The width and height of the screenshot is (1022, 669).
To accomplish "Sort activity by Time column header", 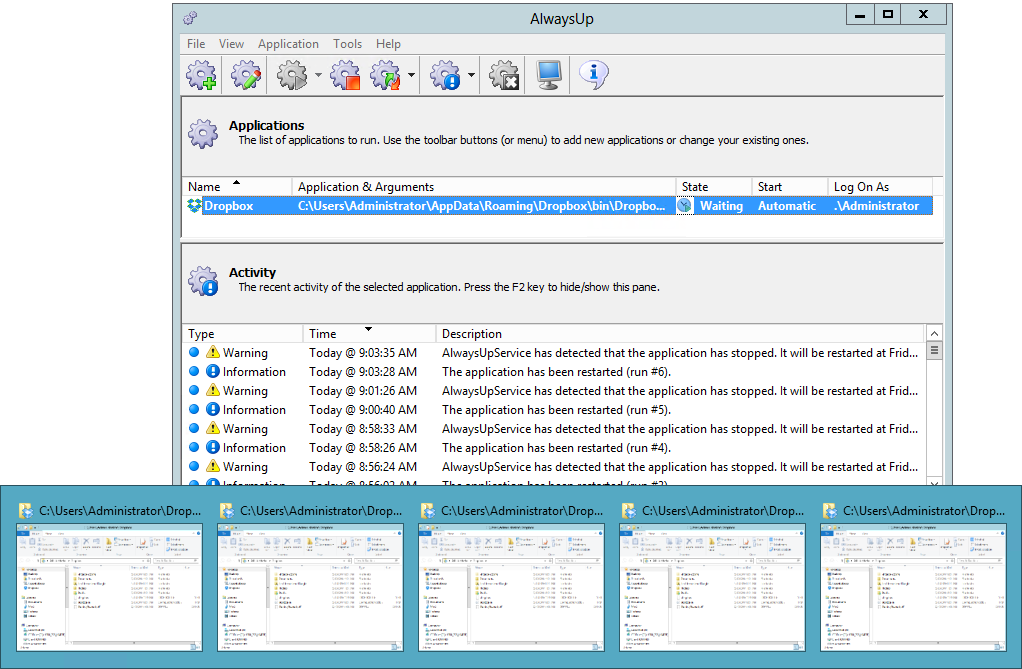I will click(x=323, y=334).
